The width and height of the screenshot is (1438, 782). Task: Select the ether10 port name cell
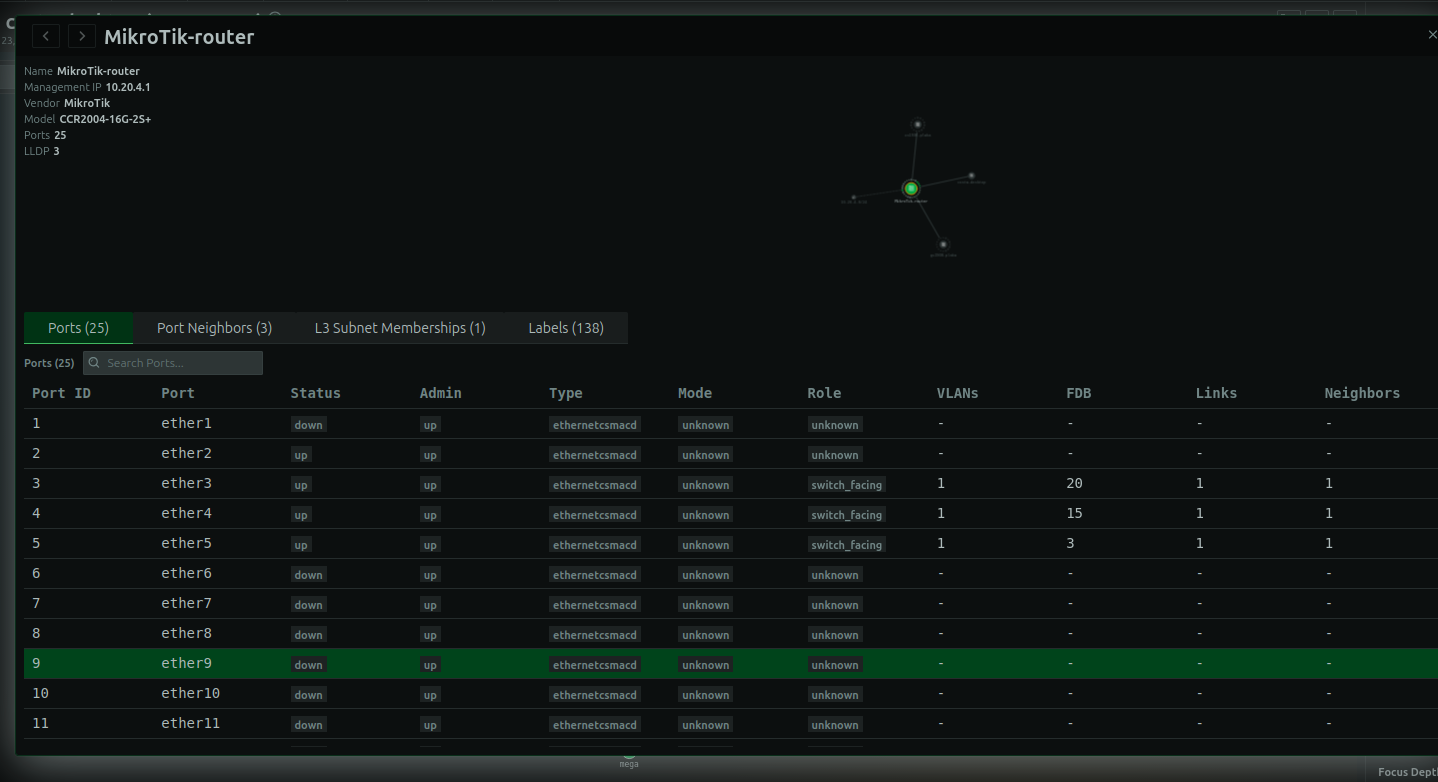tap(190, 693)
